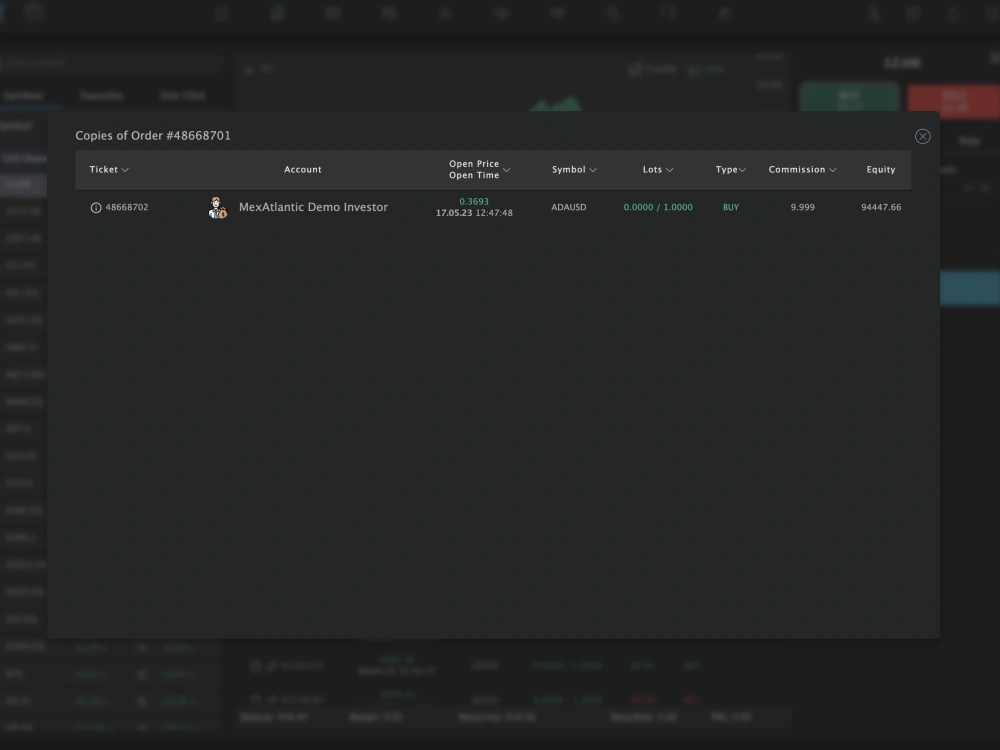Viewport: 1000px width, 750px height.
Task: Click green BUY button in background window
Action: coord(849,97)
